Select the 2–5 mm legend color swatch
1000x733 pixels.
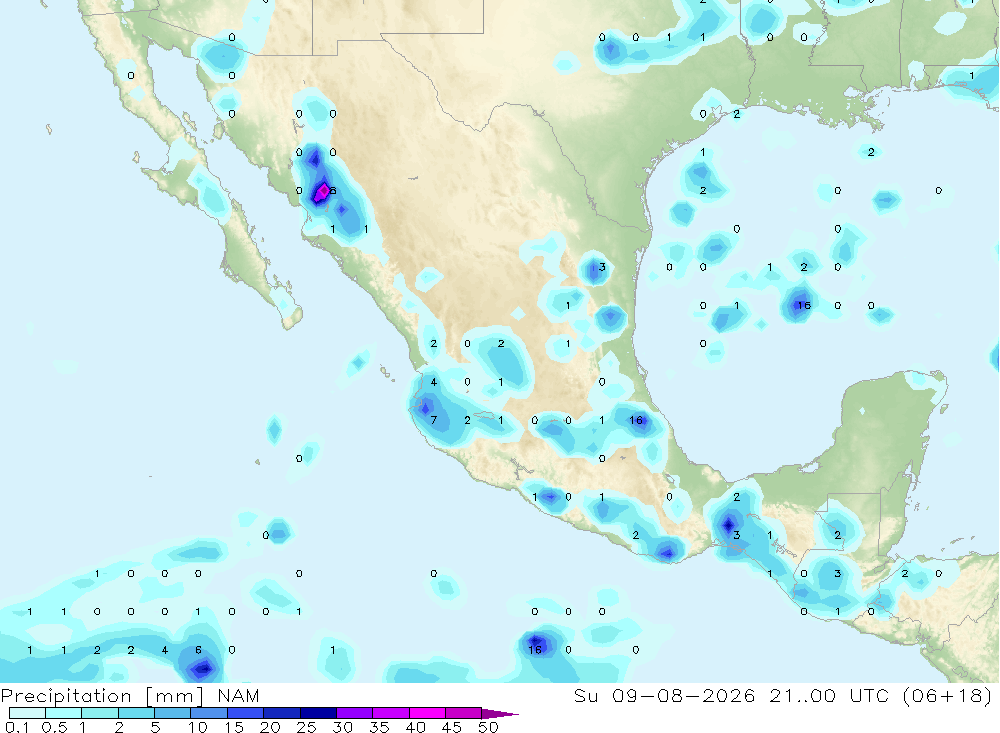(136, 713)
